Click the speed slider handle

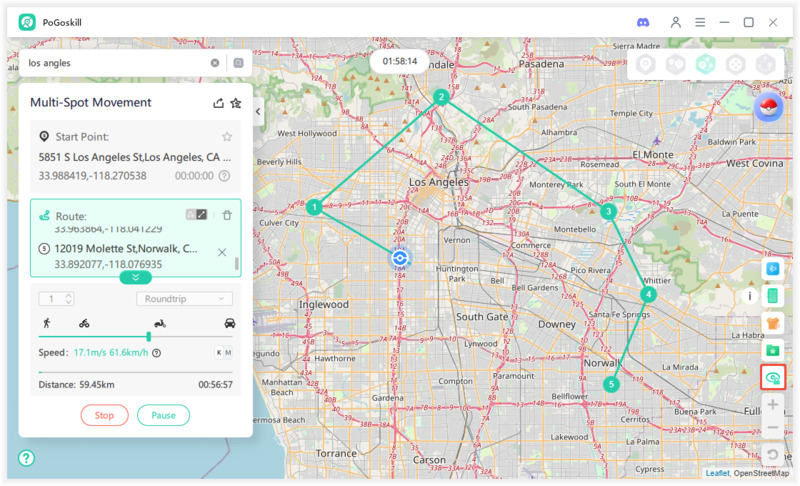pyautogui.click(x=149, y=337)
